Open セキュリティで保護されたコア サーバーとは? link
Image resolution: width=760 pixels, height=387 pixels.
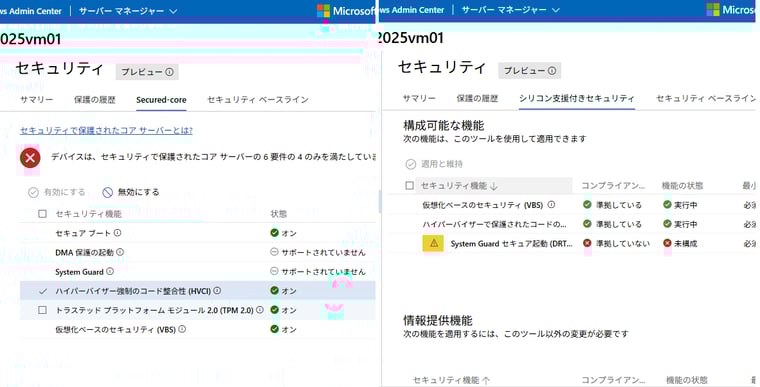(x=106, y=130)
